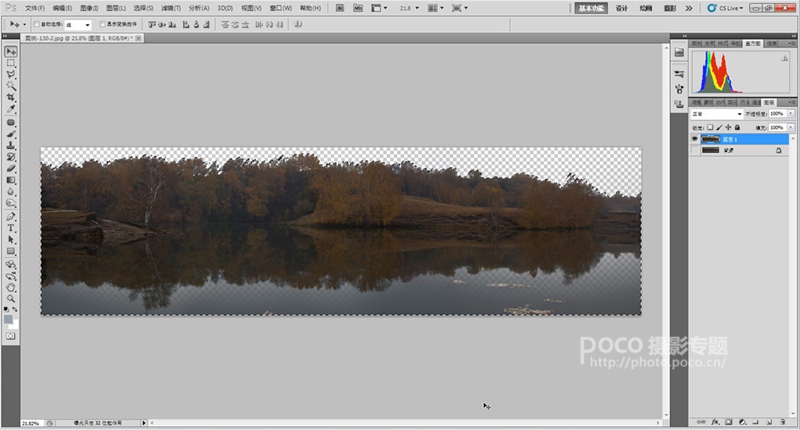
Task: Open the Opacity slider arrow
Action: pyautogui.click(x=791, y=113)
